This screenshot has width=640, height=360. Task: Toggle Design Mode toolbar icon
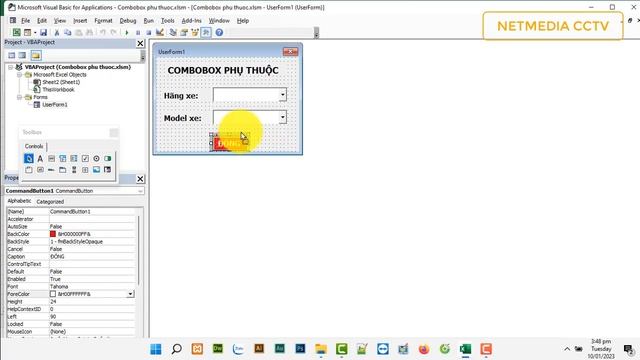click(160, 32)
